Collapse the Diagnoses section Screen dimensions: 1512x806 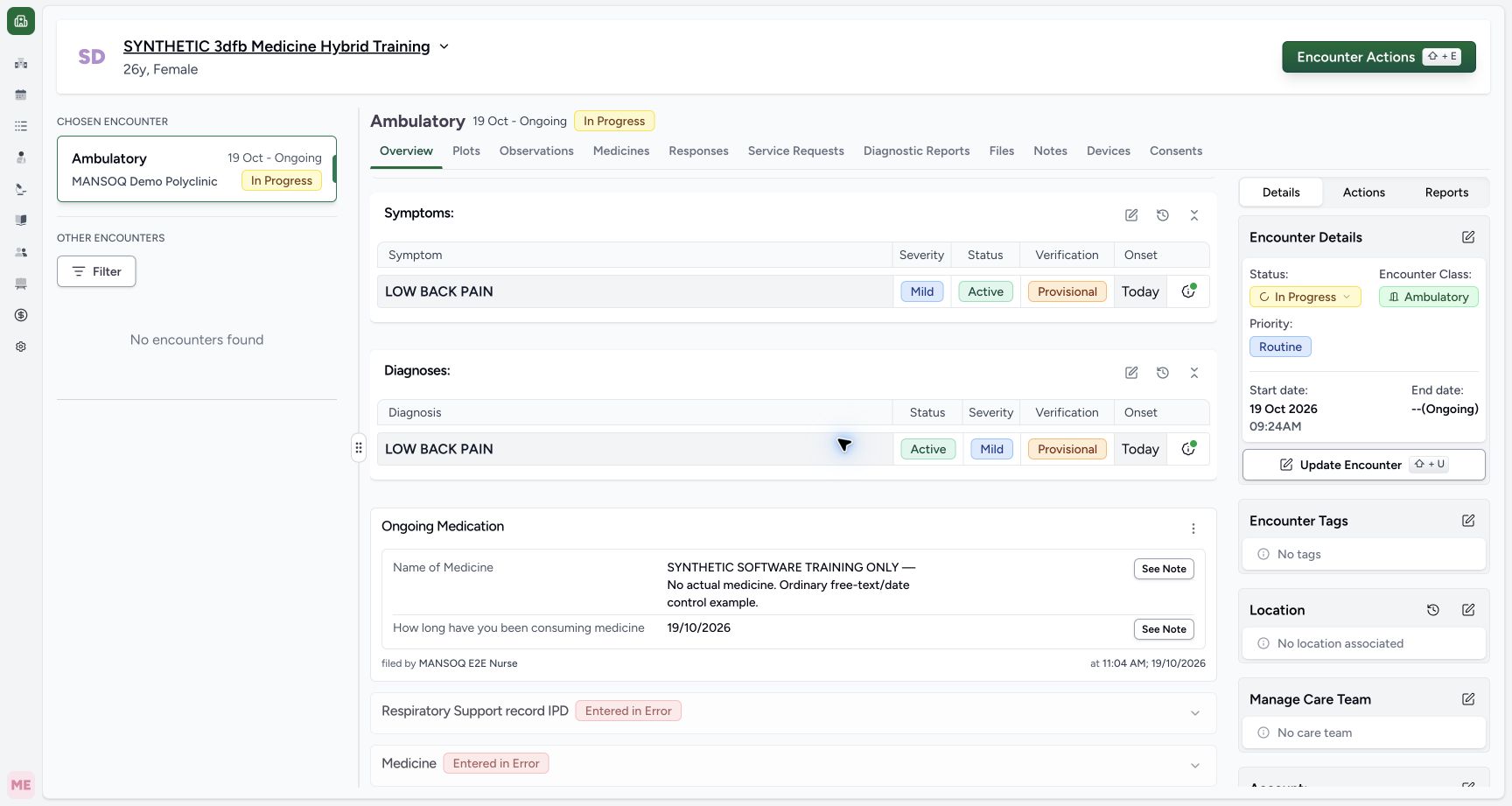click(x=1194, y=373)
